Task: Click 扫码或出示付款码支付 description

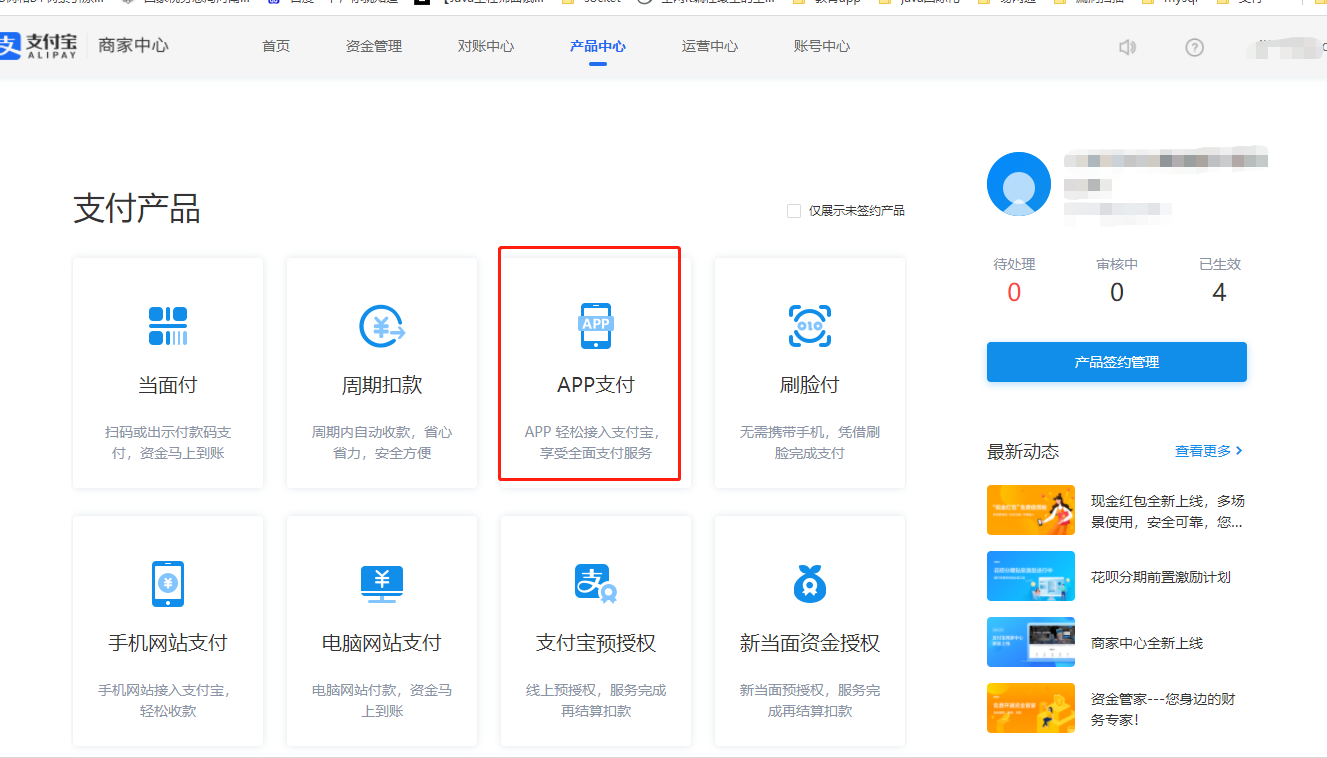Action: [x=168, y=443]
